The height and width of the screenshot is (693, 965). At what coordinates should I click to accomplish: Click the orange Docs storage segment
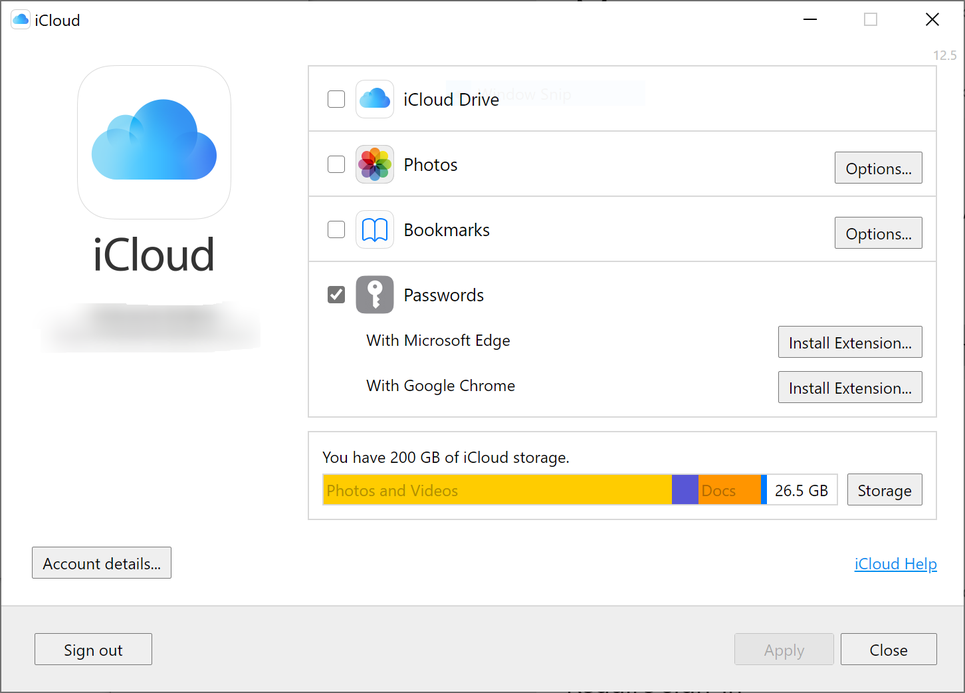click(x=729, y=490)
